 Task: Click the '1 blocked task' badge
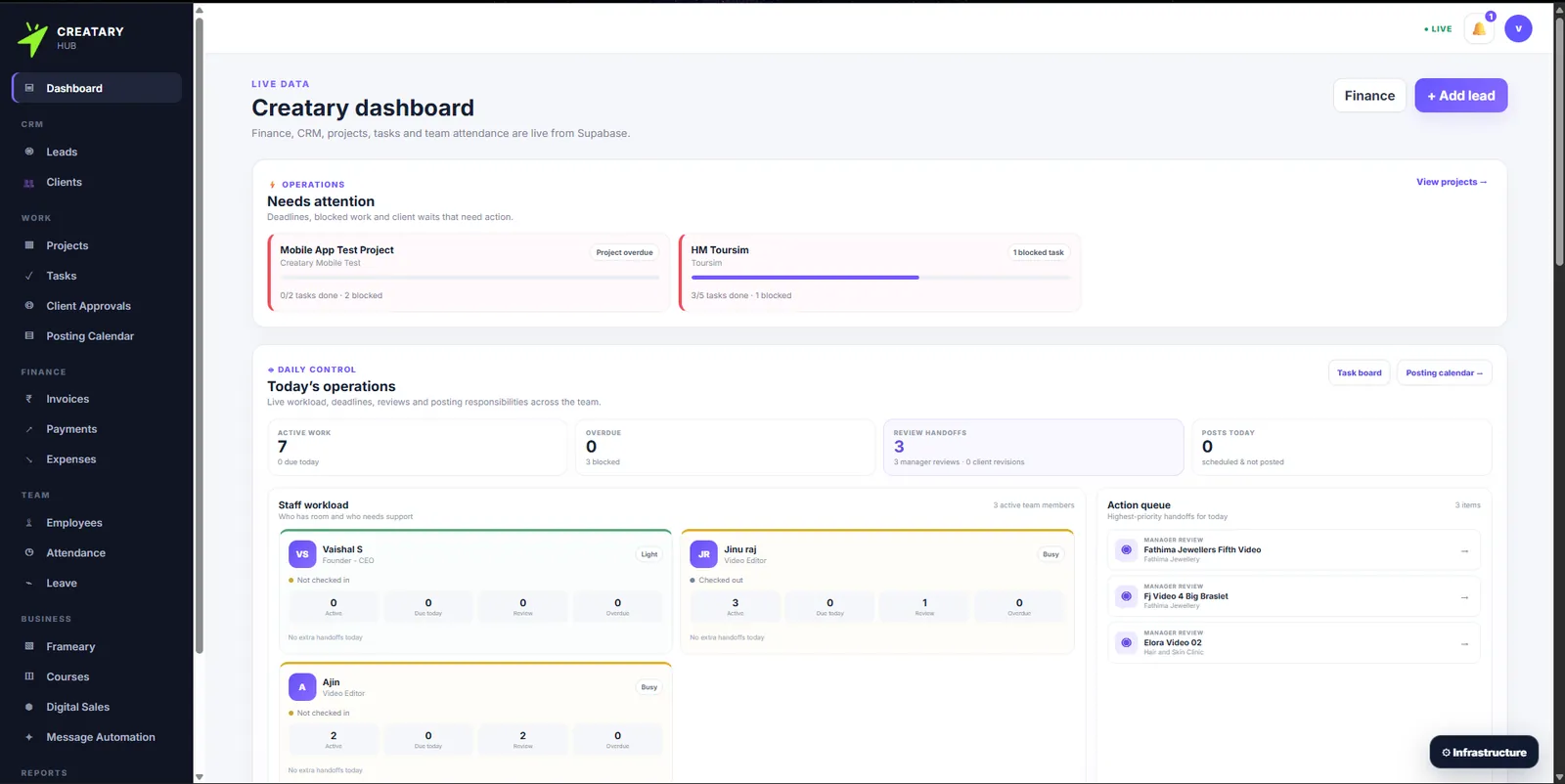pos(1039,252)
